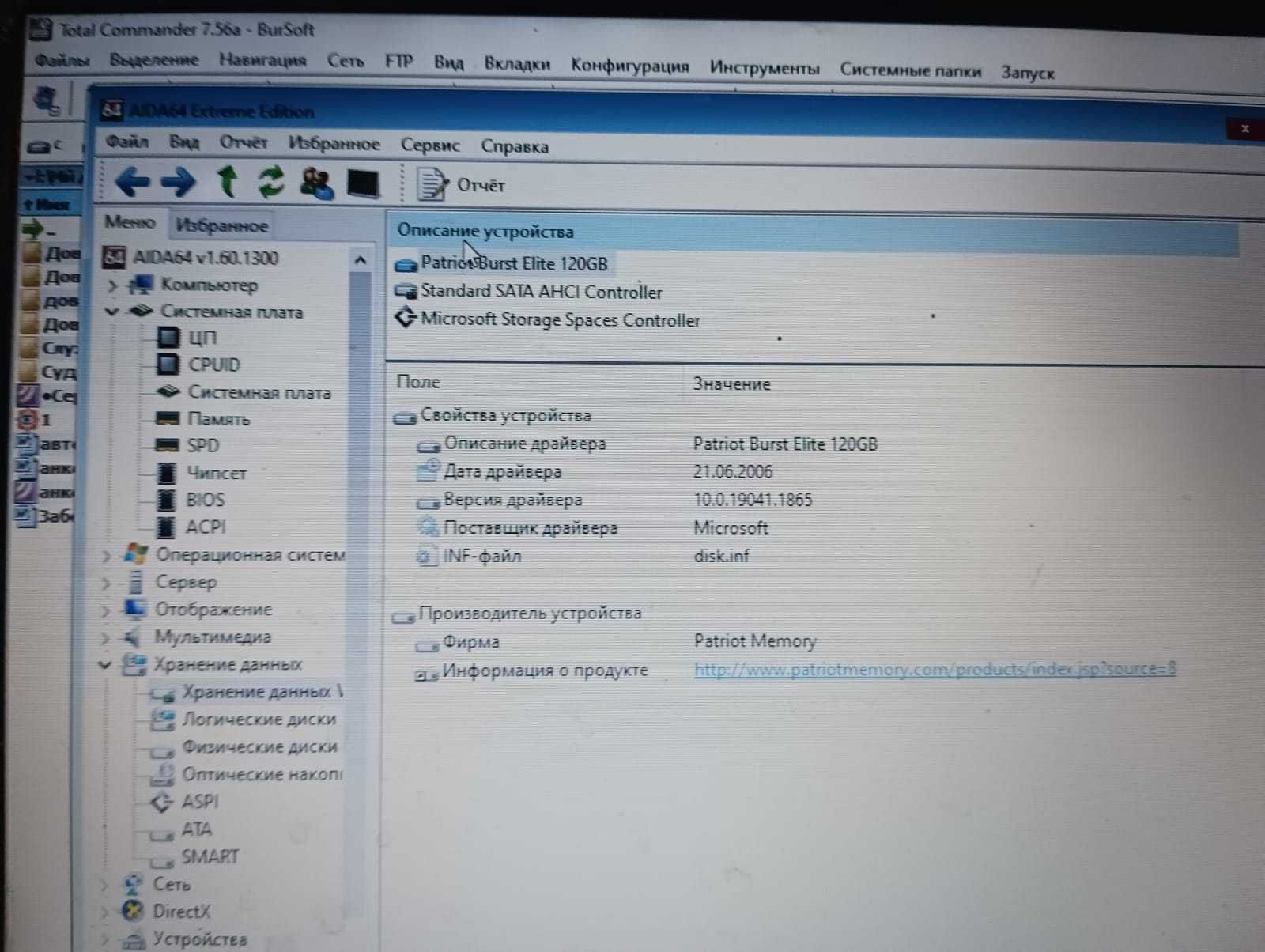Switch to the Меню tab
The height and width of the screenshot is (952, 1265).
[130, 222]
